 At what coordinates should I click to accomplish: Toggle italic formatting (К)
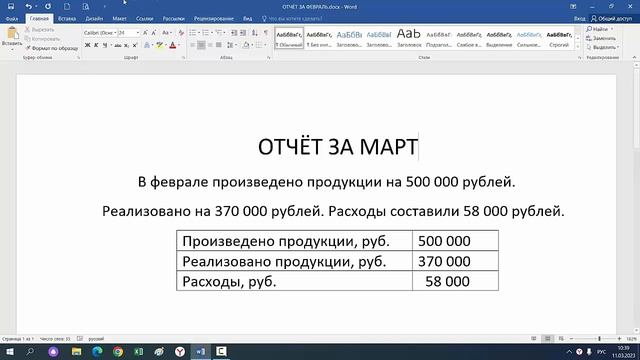(x=96, y=45)
